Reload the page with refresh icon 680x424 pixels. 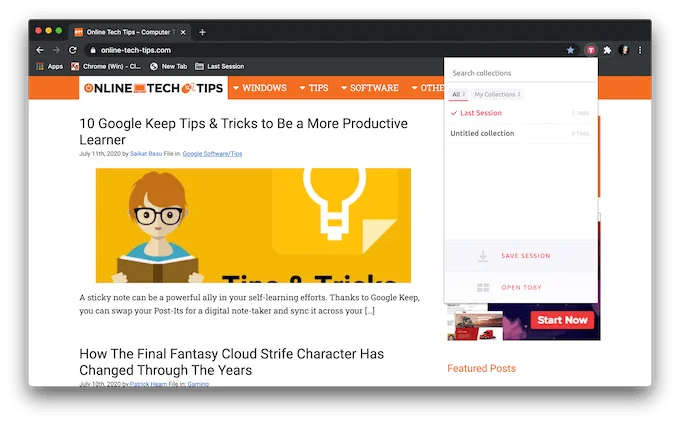(x=73, y=50)
